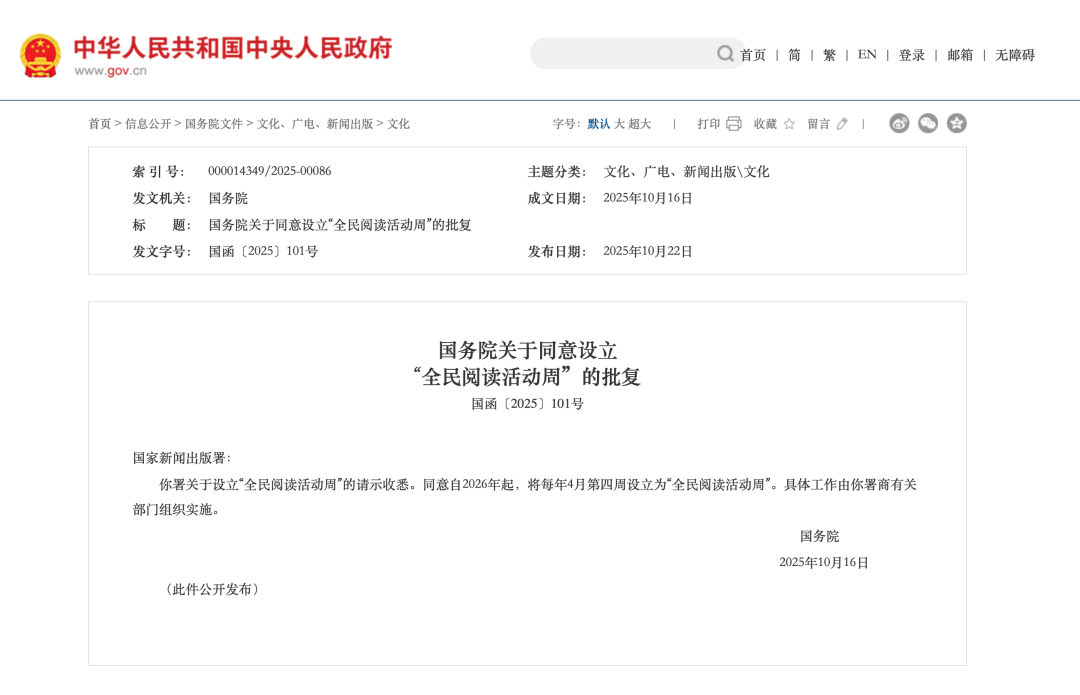
Task: Switch to the EN English version
Action: (866, 56)
